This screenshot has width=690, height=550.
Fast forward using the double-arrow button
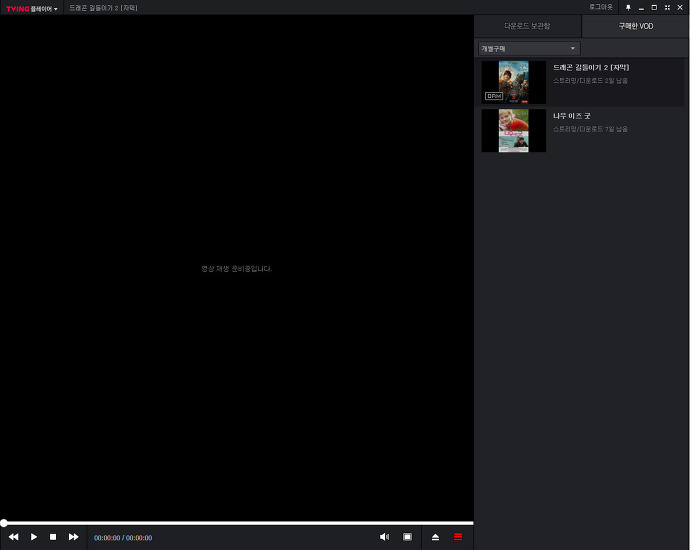coord(73,537)
